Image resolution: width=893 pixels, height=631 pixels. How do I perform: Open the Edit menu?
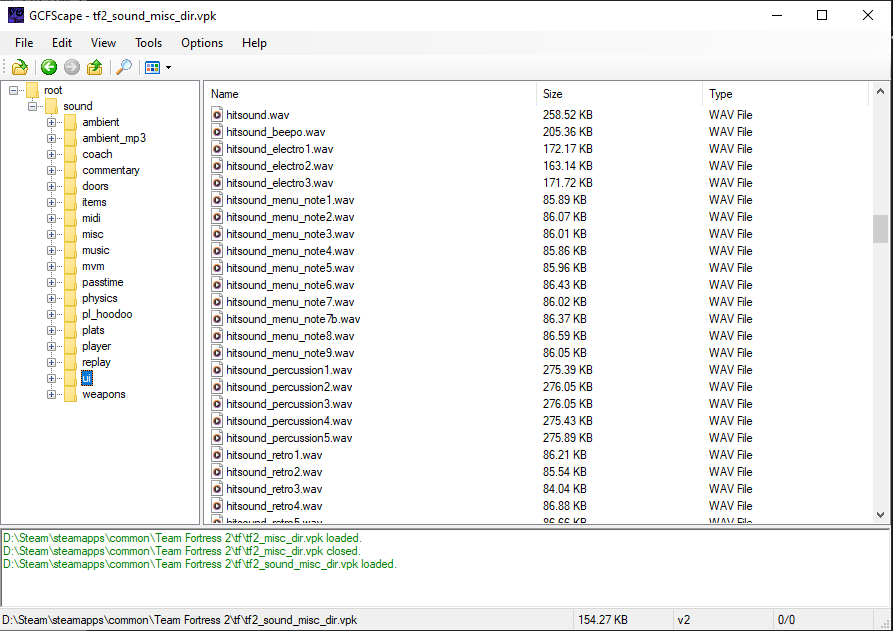(62, 43)
